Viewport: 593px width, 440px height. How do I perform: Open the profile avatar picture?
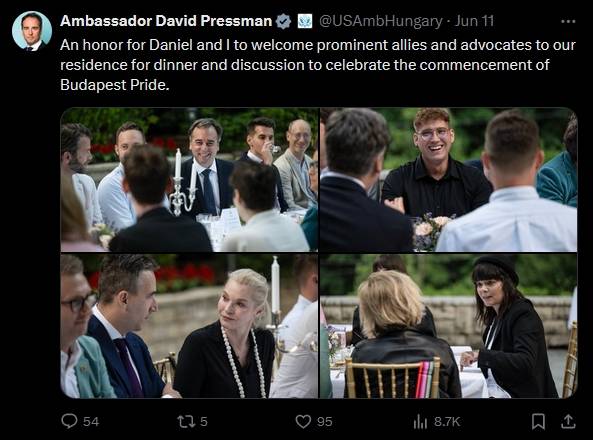[32, 31]
